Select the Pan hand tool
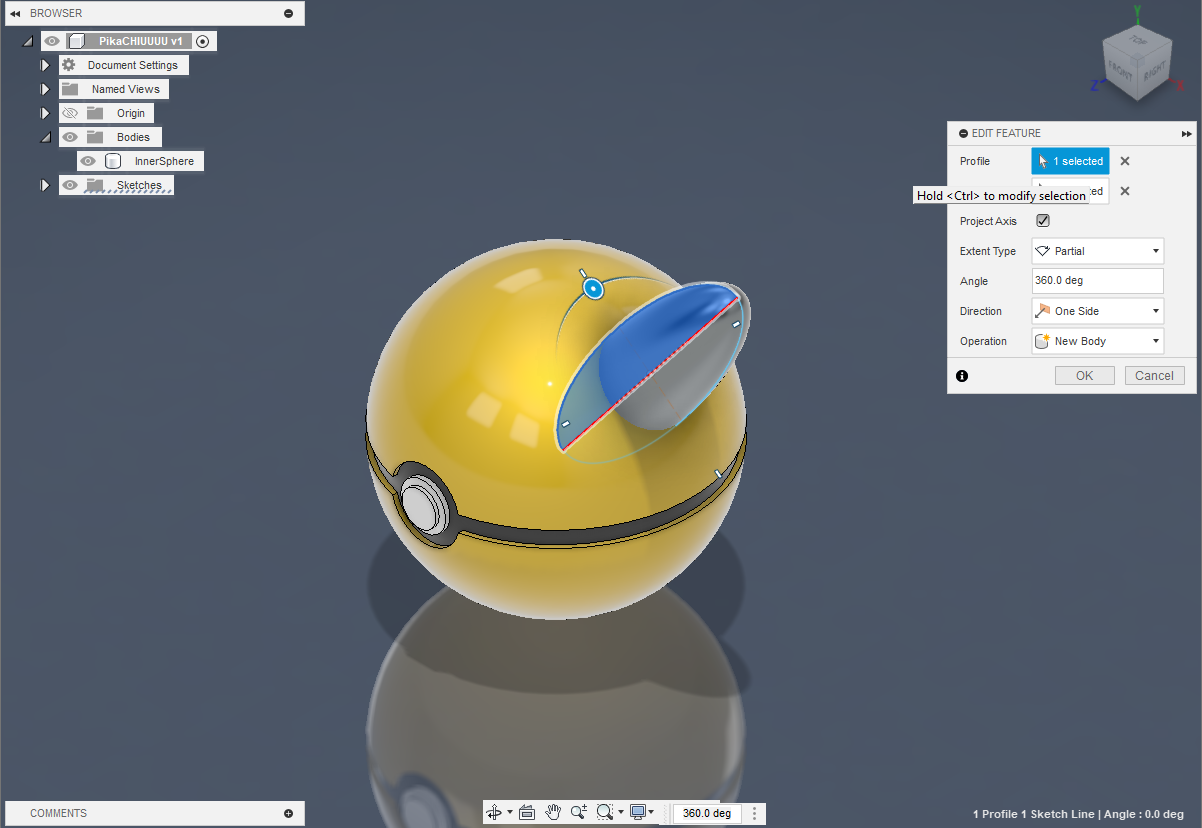The height and width of the screenshot is (828, 1202). pyautogui.click(x=553, y=813)
